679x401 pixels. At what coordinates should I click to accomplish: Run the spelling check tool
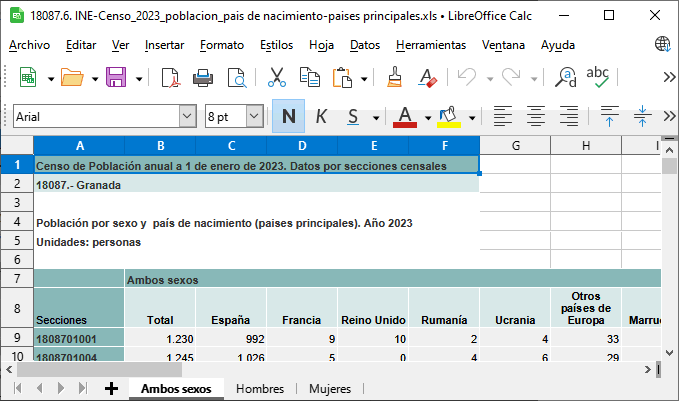click(x=598, y=77)
